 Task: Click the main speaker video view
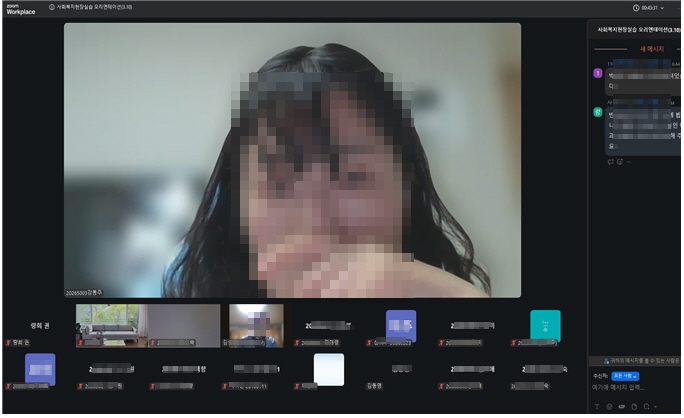coord(292,160)
